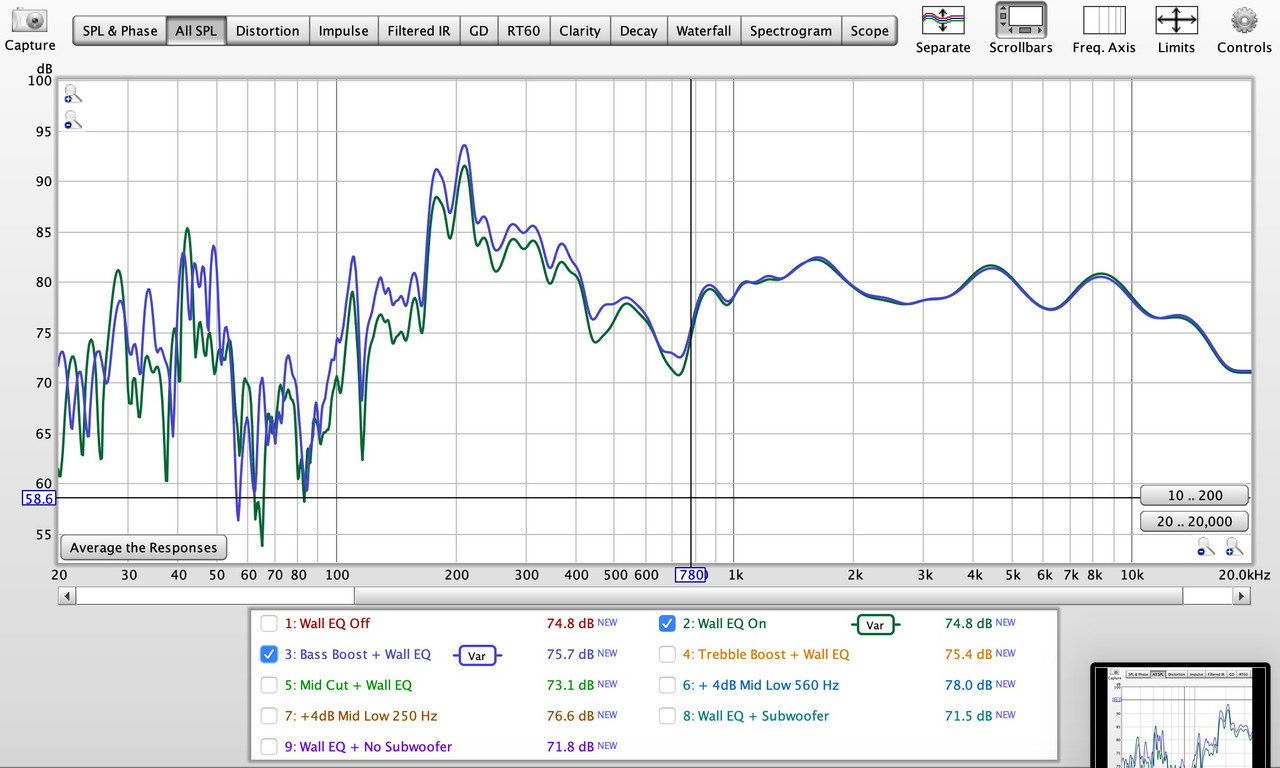1280x768 pixels.
Task: Click the vertical zoom-in magnifier at the top left
Action: point(72,95)
